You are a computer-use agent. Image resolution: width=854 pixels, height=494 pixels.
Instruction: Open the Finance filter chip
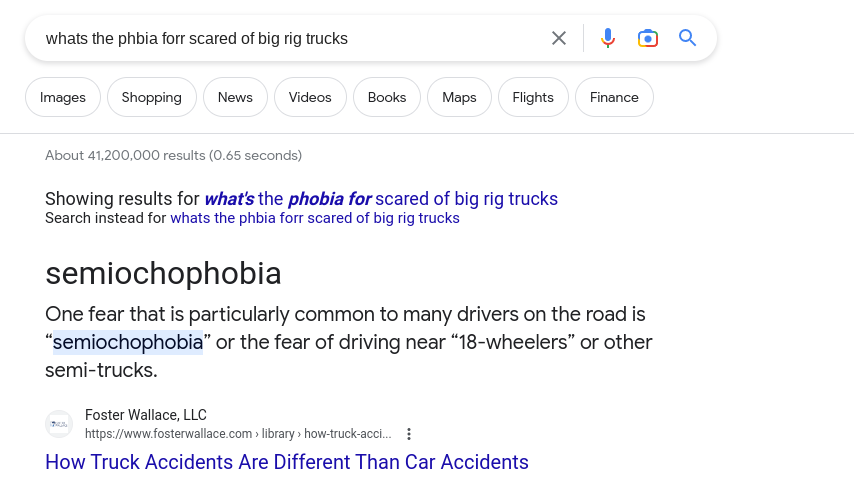pos(614,97)
